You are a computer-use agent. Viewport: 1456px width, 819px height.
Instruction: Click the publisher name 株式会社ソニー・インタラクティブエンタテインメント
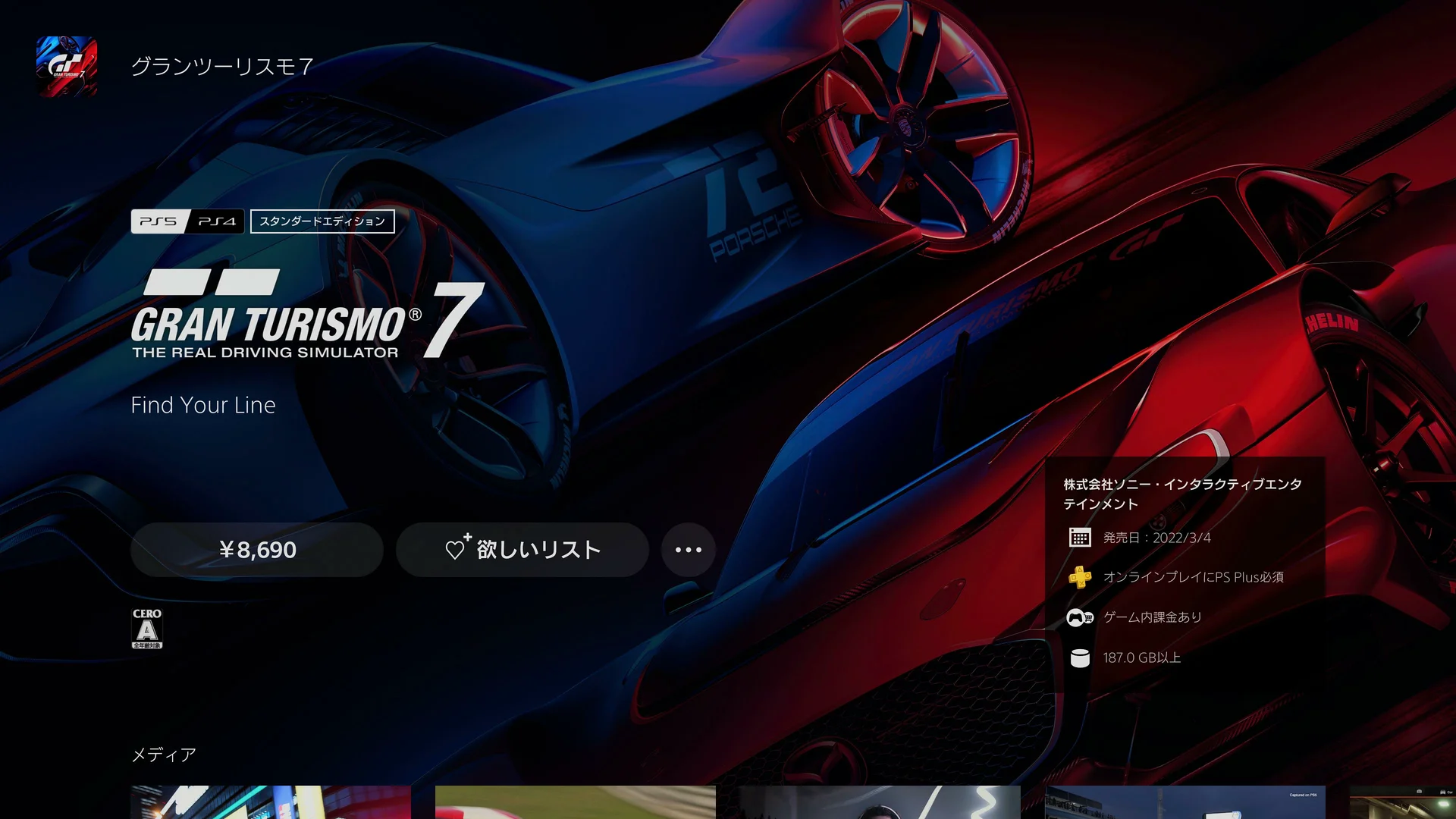click(x=1182, y=494)
